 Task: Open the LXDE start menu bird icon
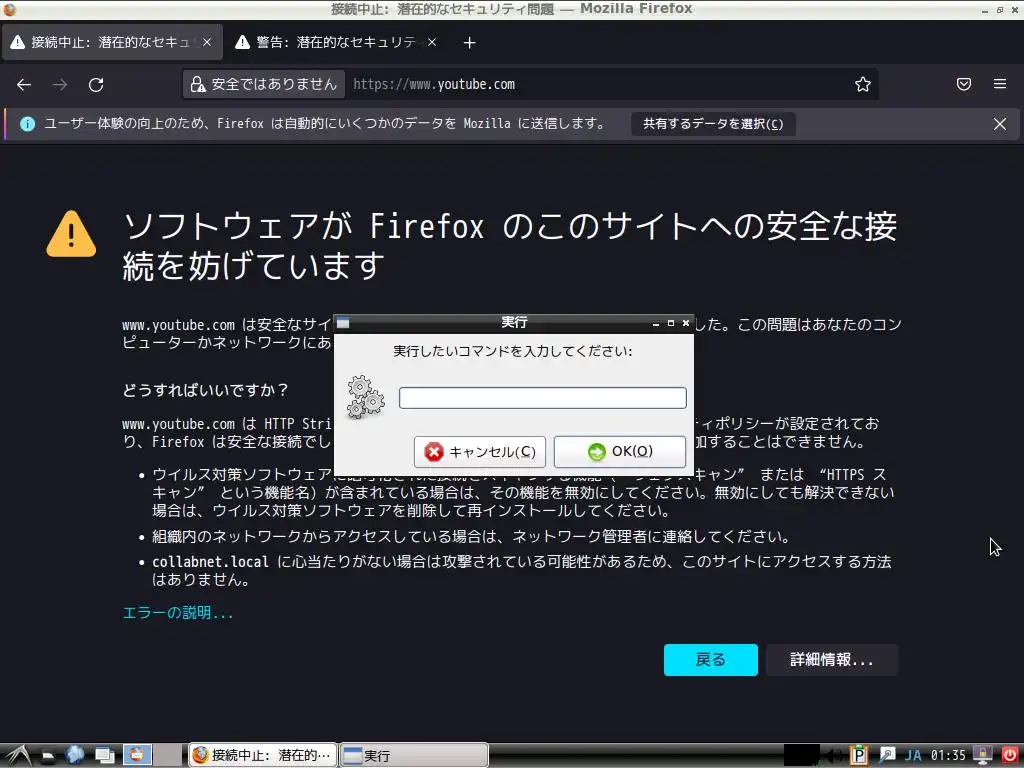click(x=17, y=756)
